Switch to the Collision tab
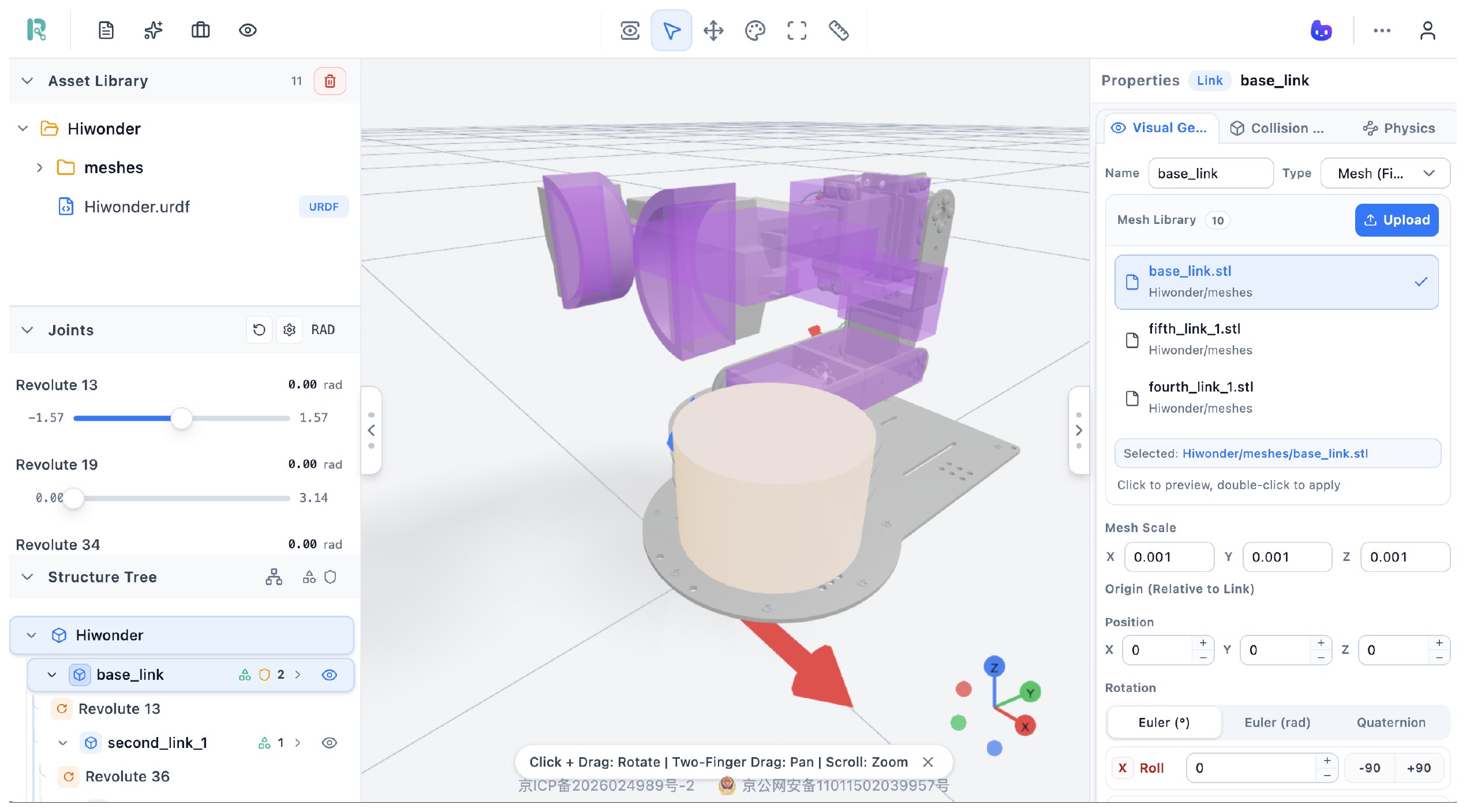The image size is (1466, 812). pos(1277,128)
